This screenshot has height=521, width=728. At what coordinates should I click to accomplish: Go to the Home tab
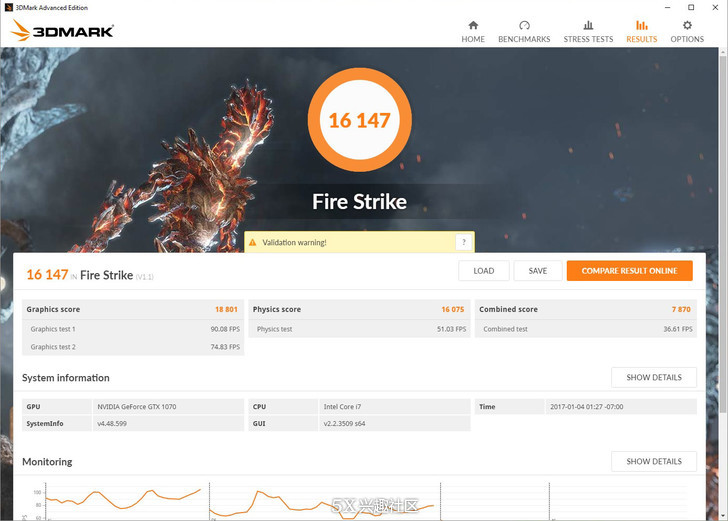click(x=473, y=32)
